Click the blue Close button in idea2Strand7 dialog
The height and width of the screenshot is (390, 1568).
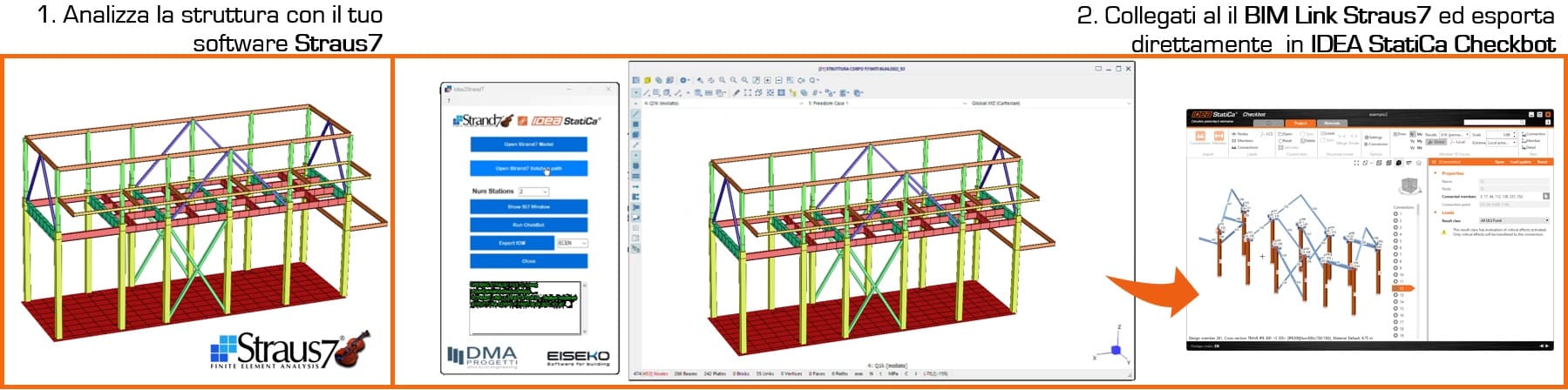(x=529, y=261)
